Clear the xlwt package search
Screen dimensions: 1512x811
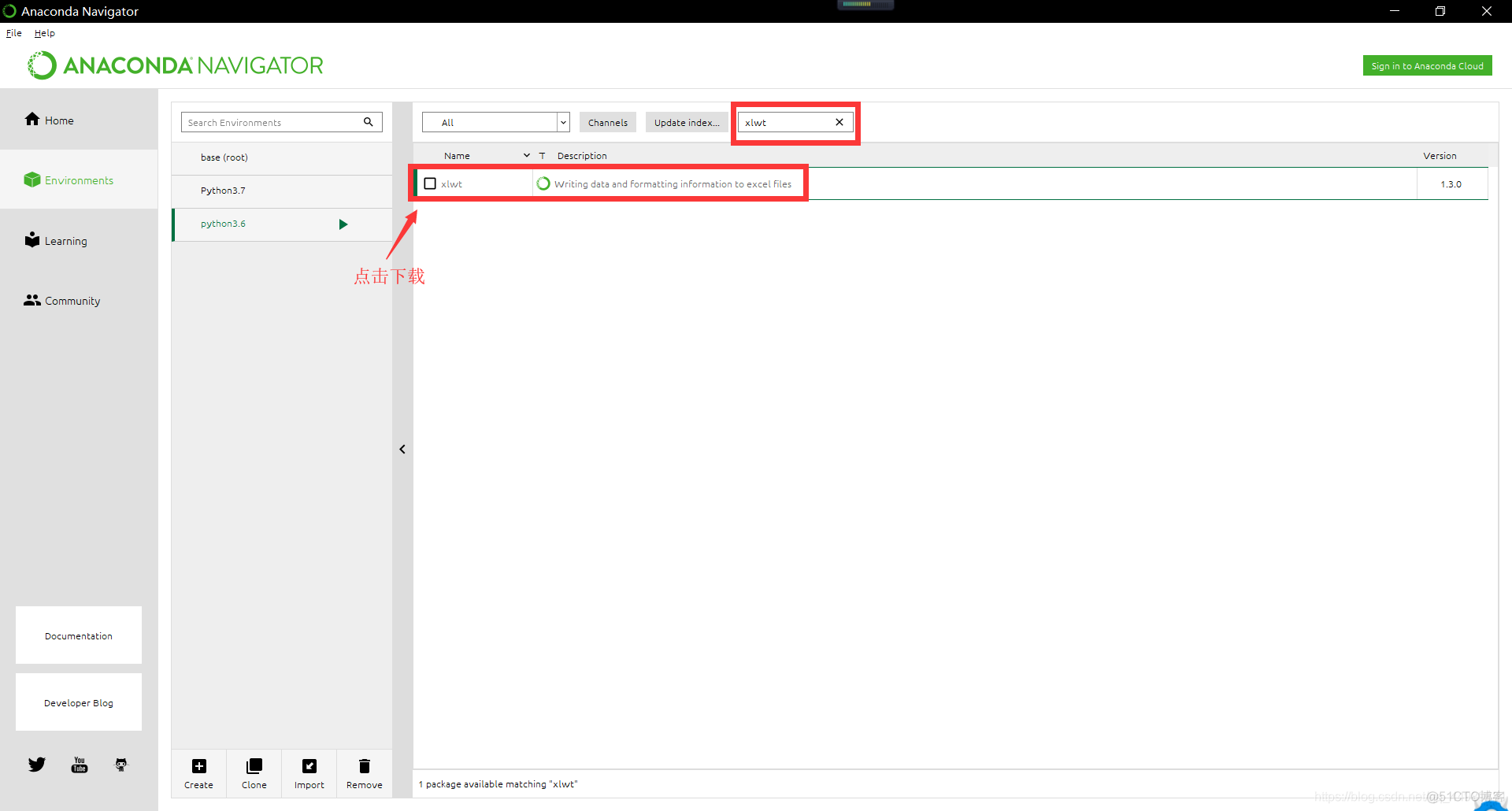point(839,122)
